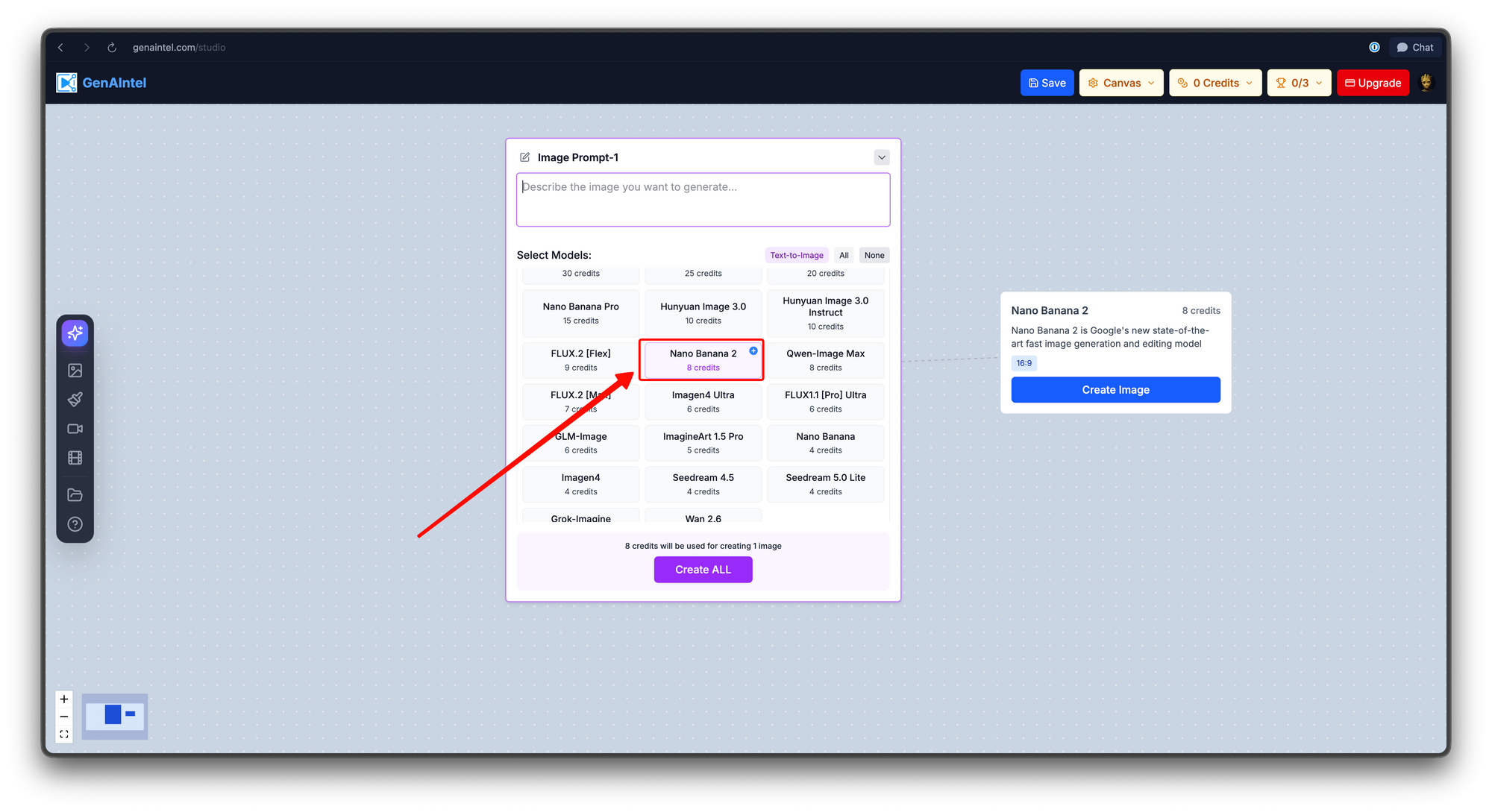Viewport: 1492px width, 812px height.
Task: Click the edit icon beside Image Prompt-1
Action: coord(524,157)
